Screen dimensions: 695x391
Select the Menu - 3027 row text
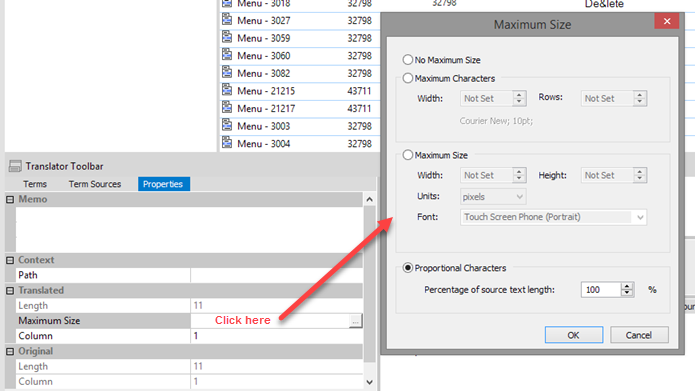click(x=264, y=20)
